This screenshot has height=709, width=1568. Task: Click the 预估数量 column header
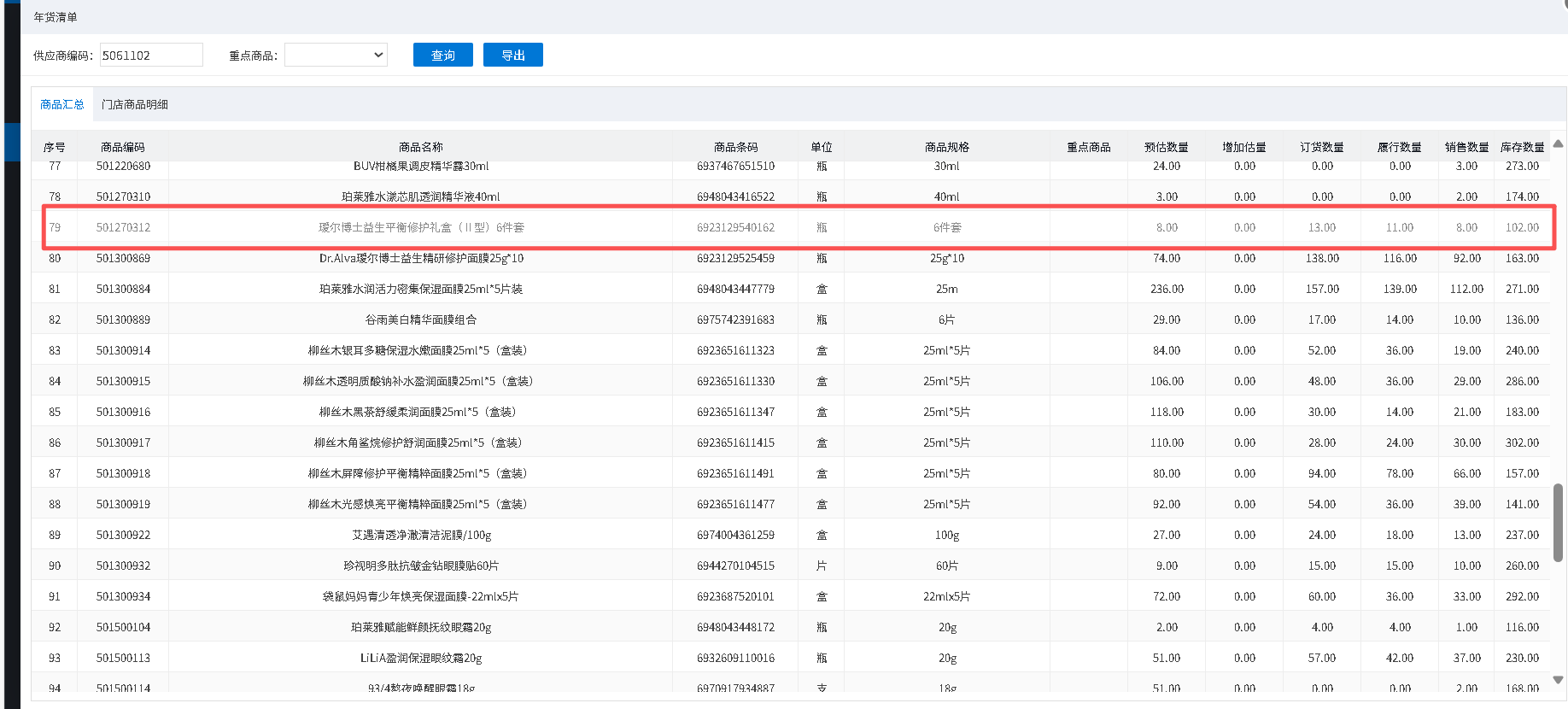point(1166,147)
